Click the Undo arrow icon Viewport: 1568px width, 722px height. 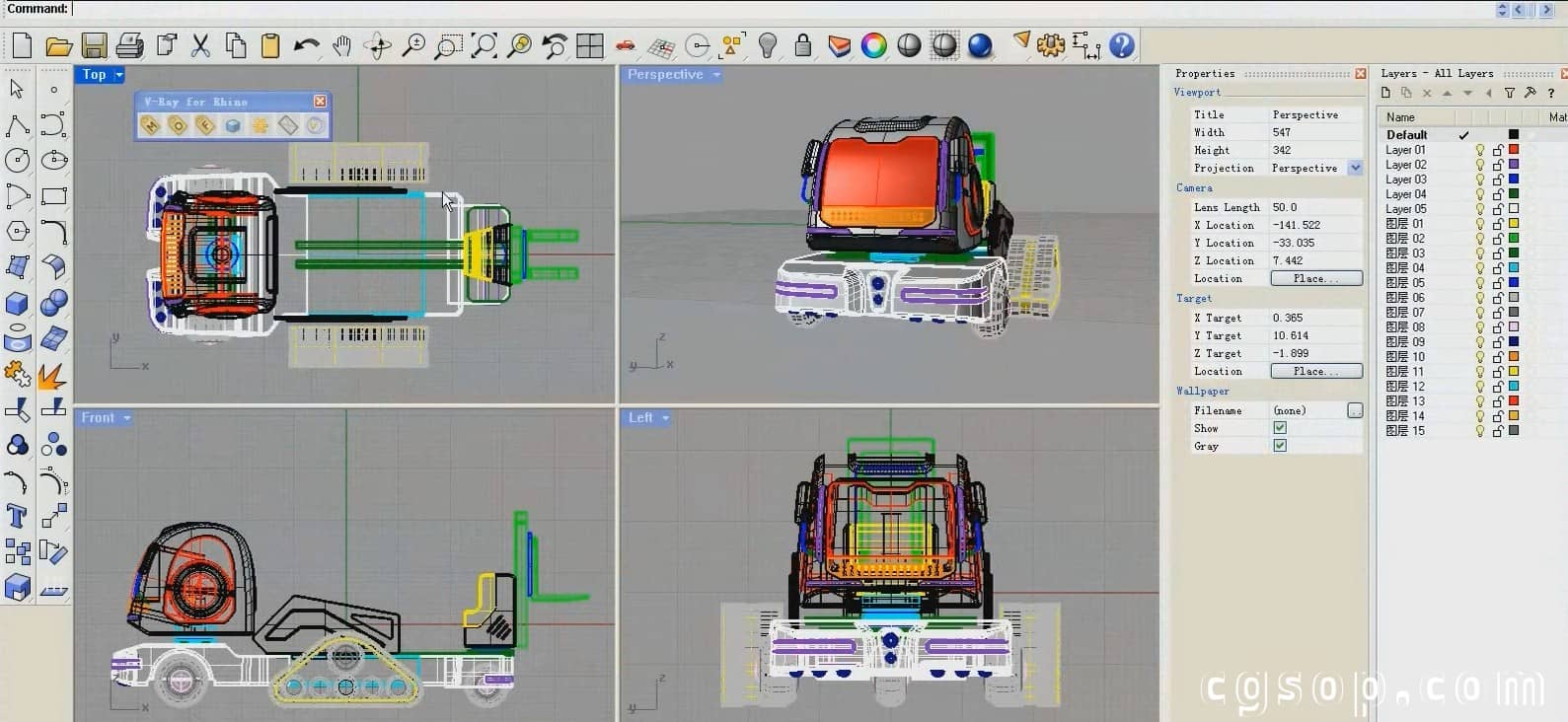306,45
